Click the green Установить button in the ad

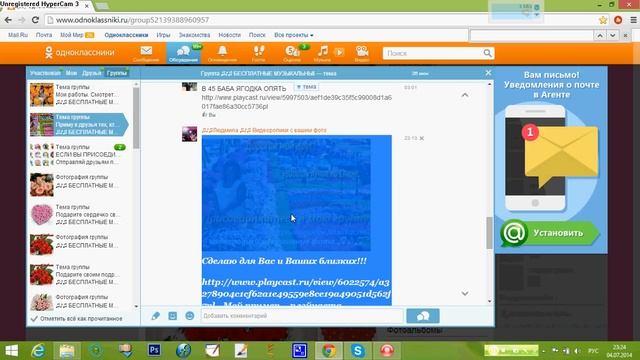[550, 233]
